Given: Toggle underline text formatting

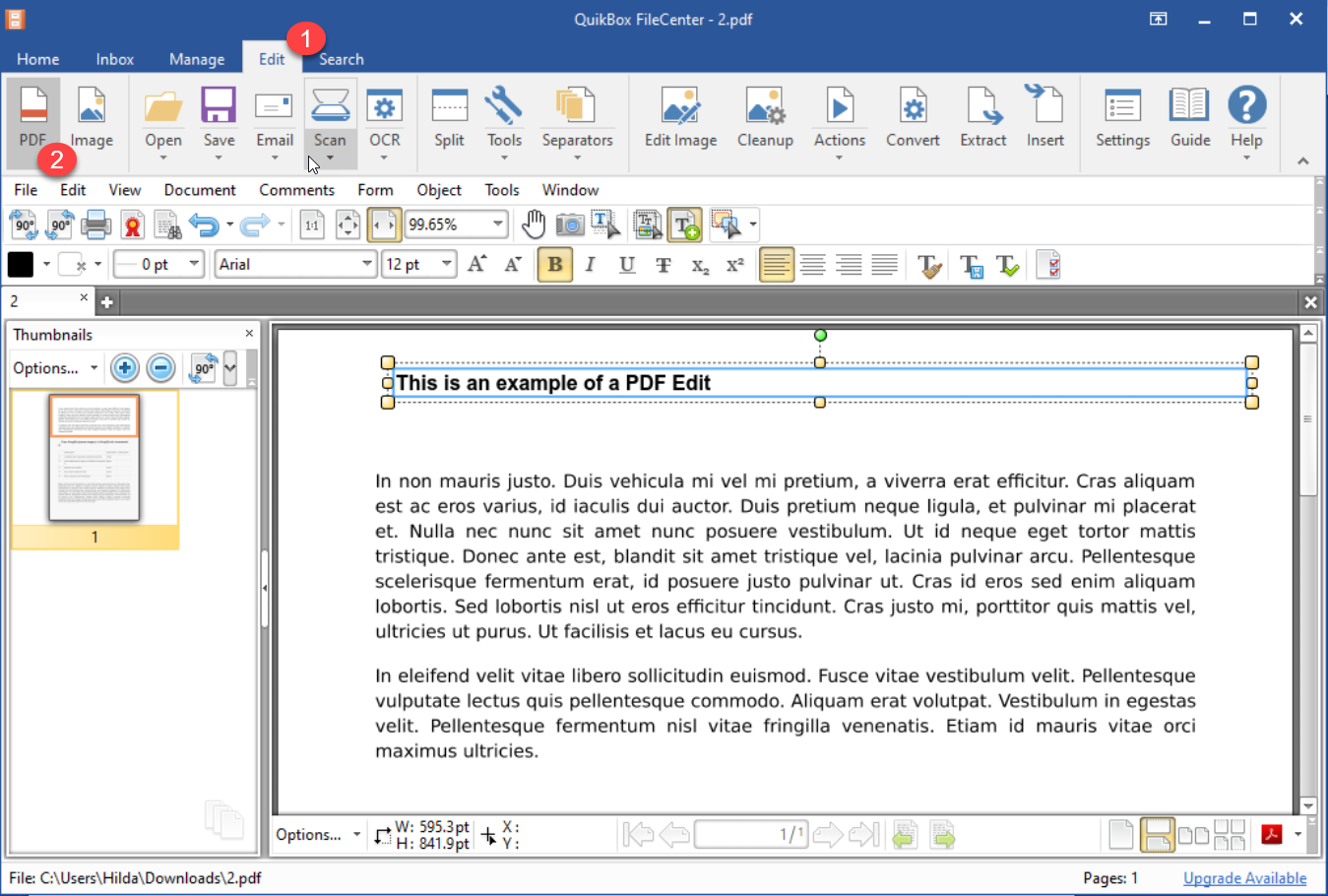Looking at the screenshot, I should tap(627, 265).
